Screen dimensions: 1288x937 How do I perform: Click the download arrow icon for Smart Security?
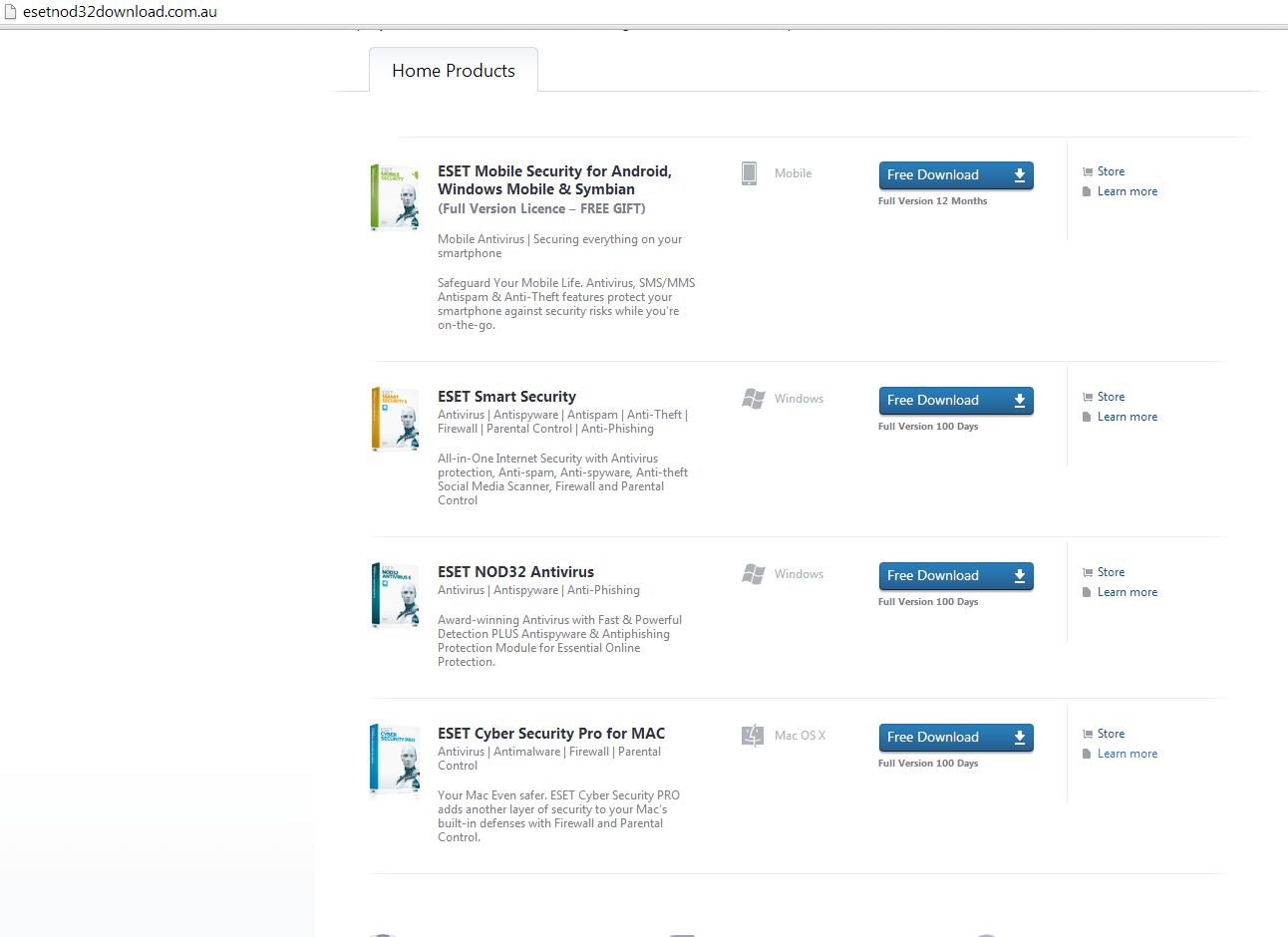click(x=1020, y=401)
